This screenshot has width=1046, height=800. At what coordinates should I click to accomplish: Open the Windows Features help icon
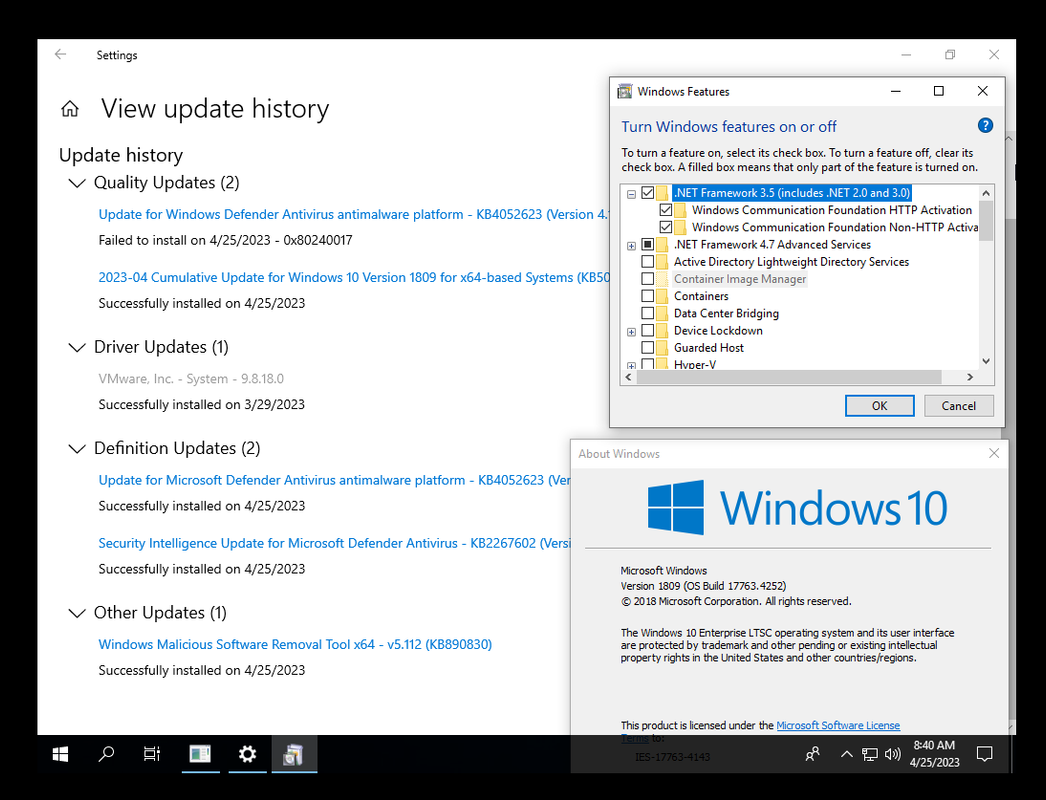coord(985,125)
